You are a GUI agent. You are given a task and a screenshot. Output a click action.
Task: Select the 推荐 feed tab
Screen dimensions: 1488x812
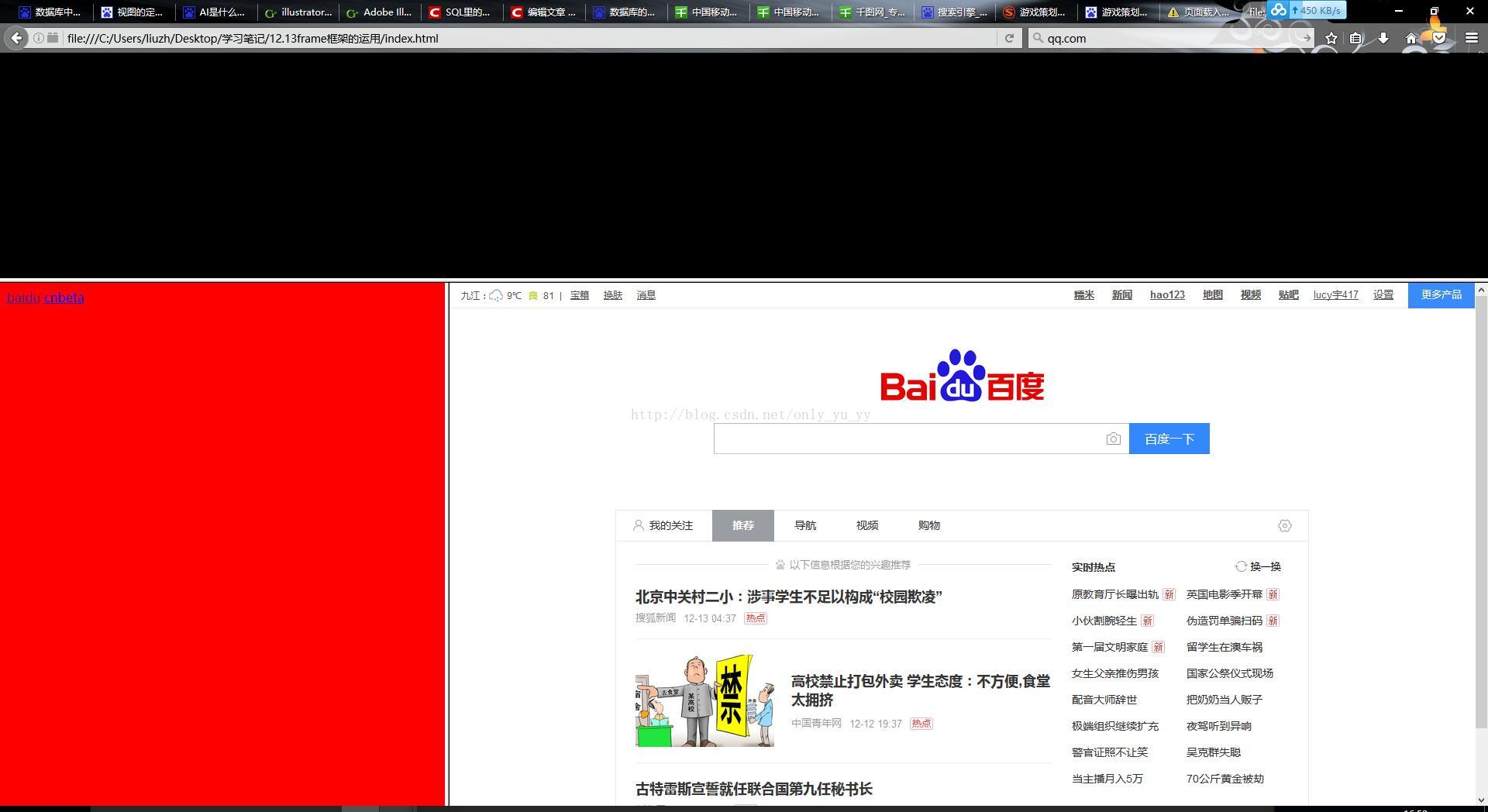[743, 526]
